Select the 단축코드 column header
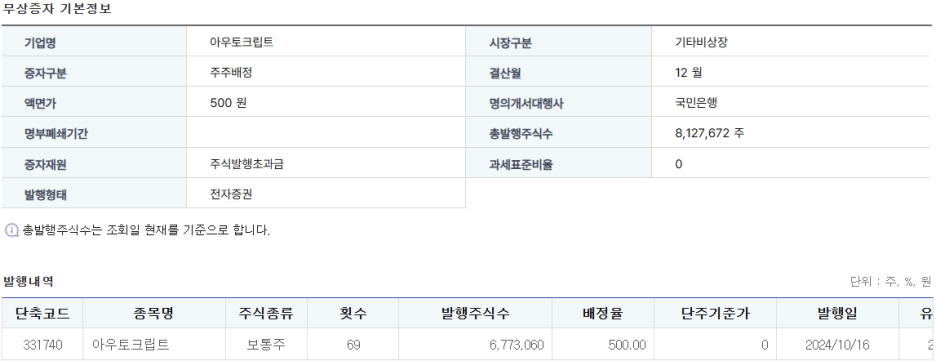936x361 pixels. 42,313
